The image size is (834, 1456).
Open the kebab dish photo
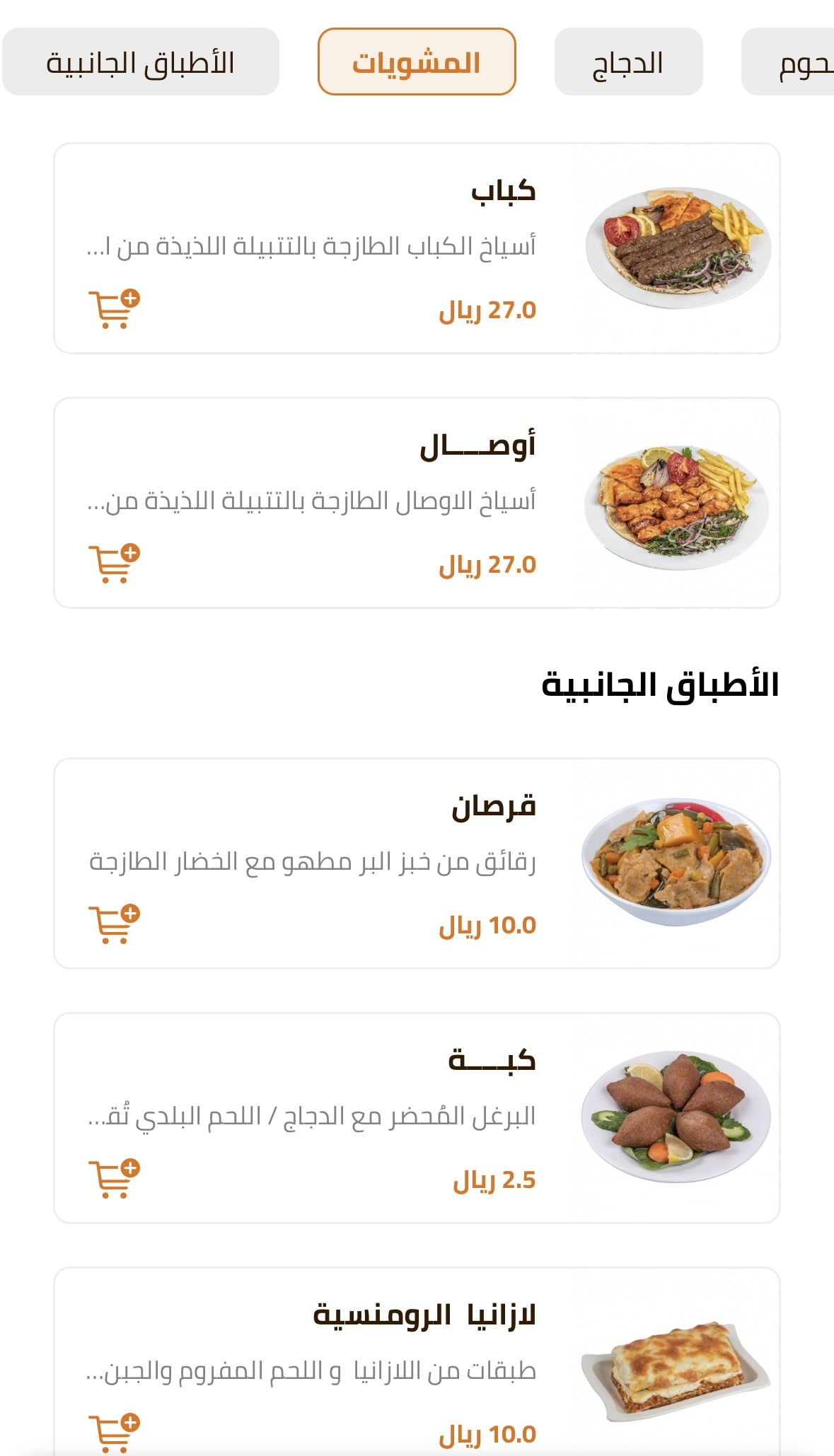677,247
